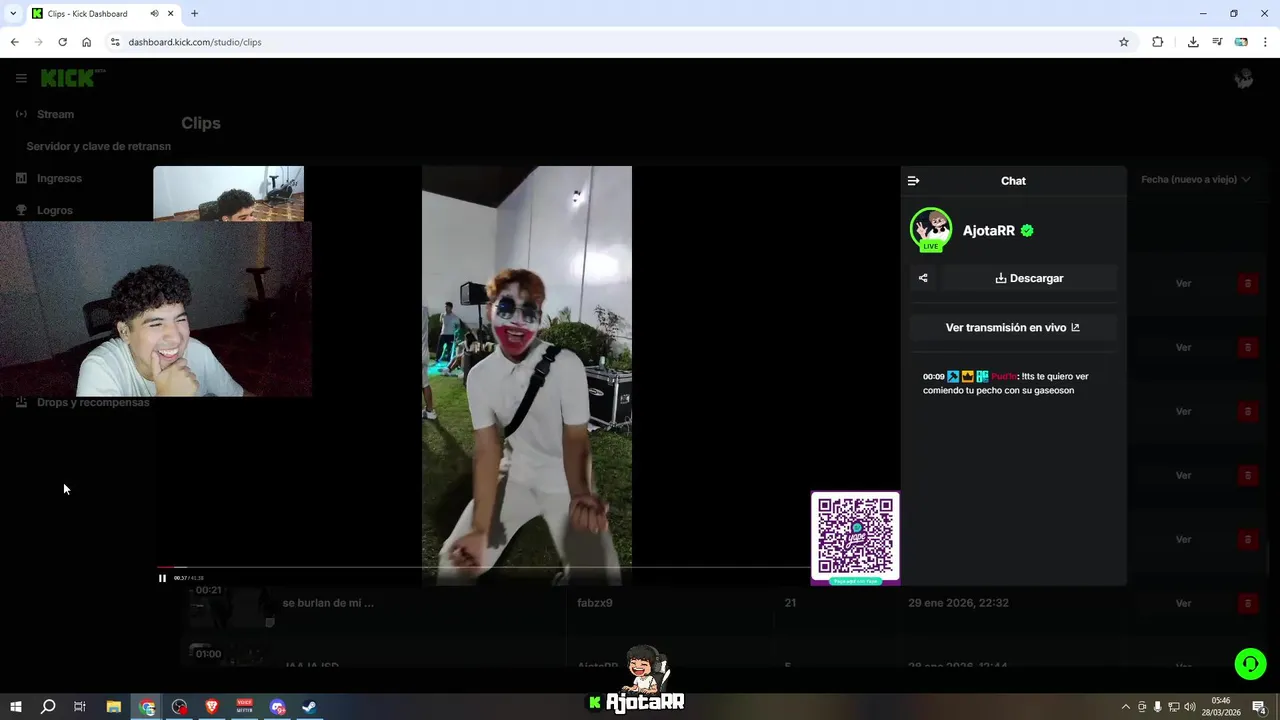Click the verified badge next to AjotaRR
Viewport: 1280px width, 720px height.
(x=1027, y=230)
